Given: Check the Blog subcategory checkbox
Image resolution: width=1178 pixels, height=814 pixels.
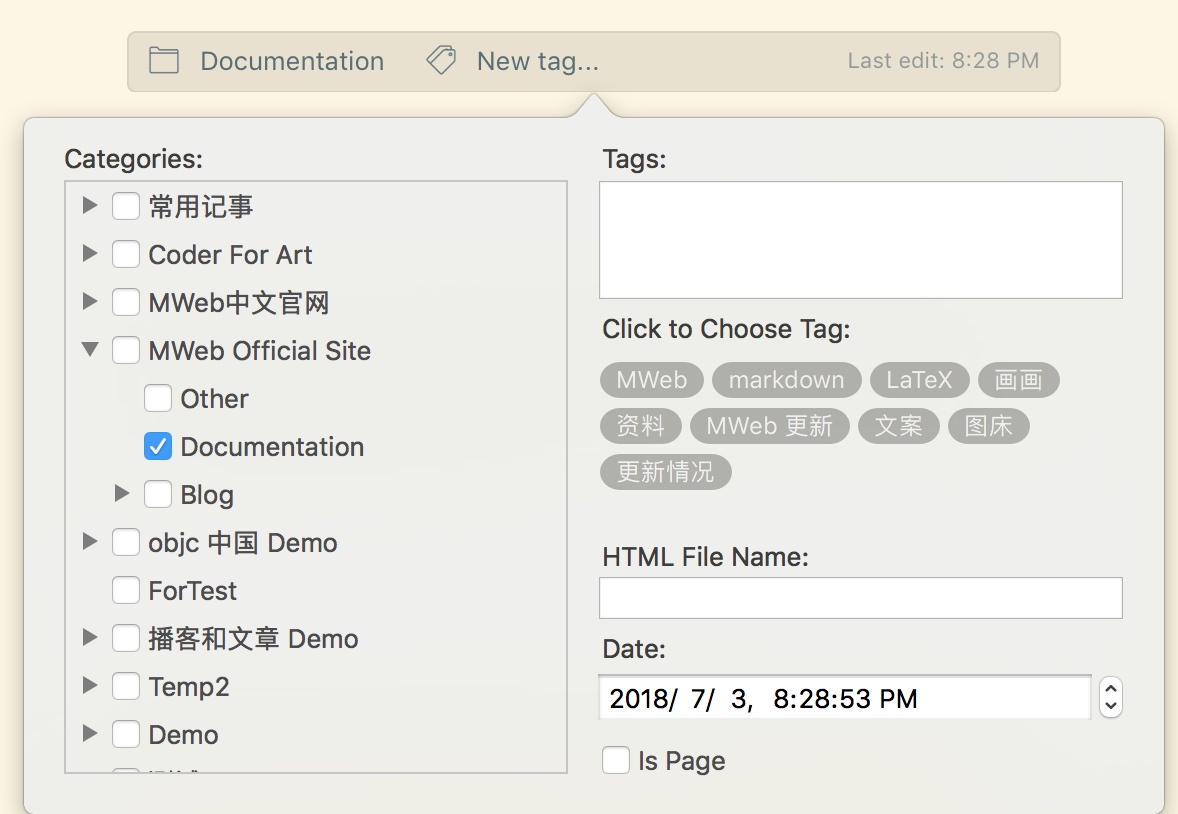Looking at the screenshot, I should click(x=158, y=495).
